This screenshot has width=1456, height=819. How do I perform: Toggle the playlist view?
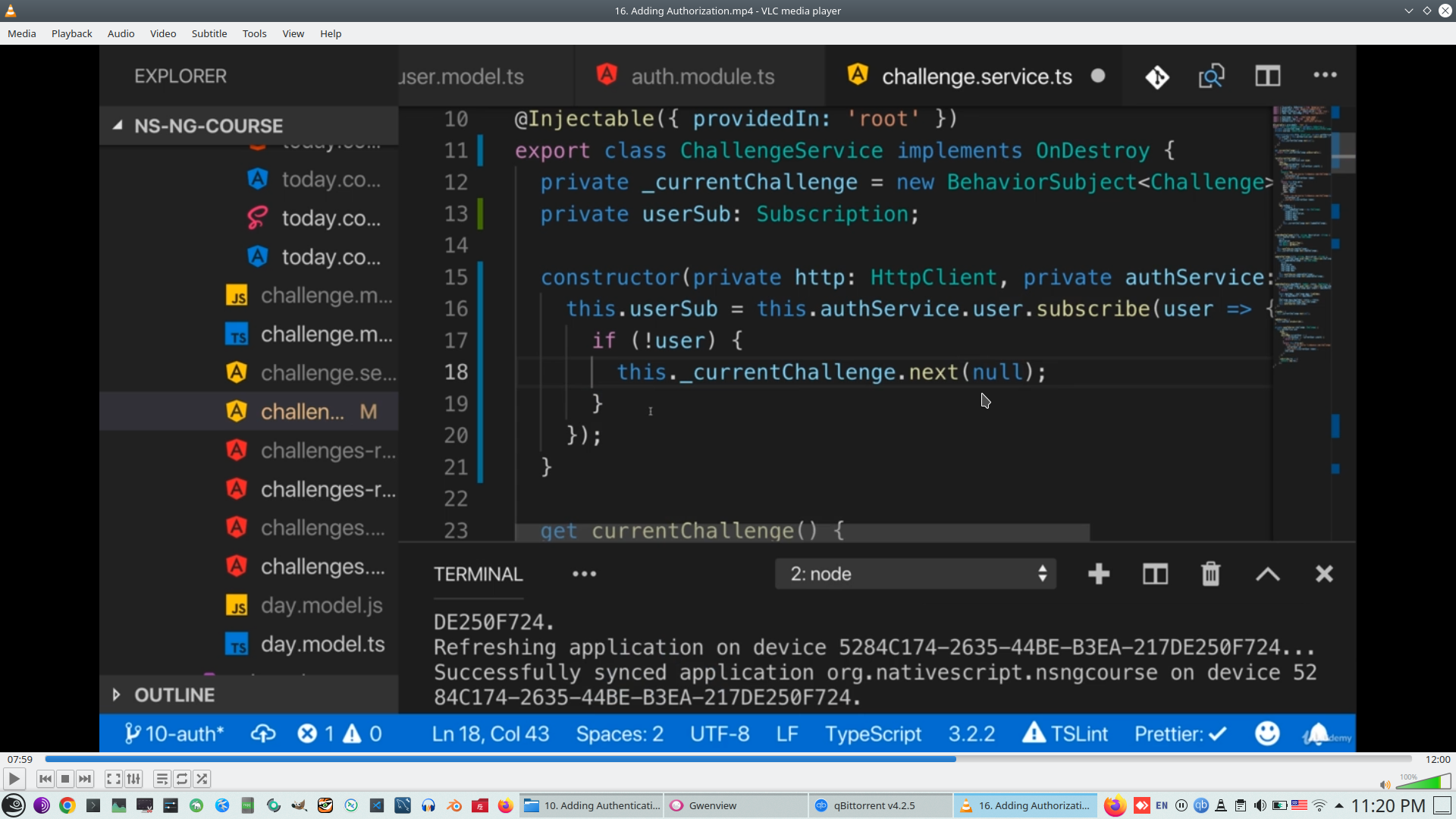pos(162,779)
